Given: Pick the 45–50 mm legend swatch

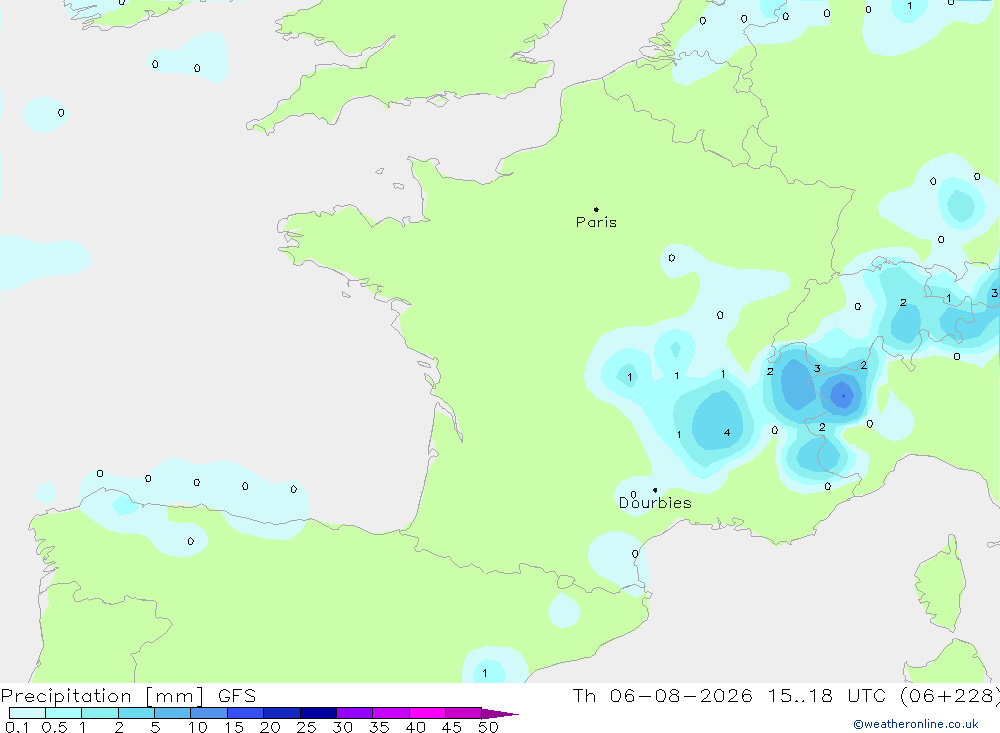Looking at the screenshot, I should tap(464, 713).
